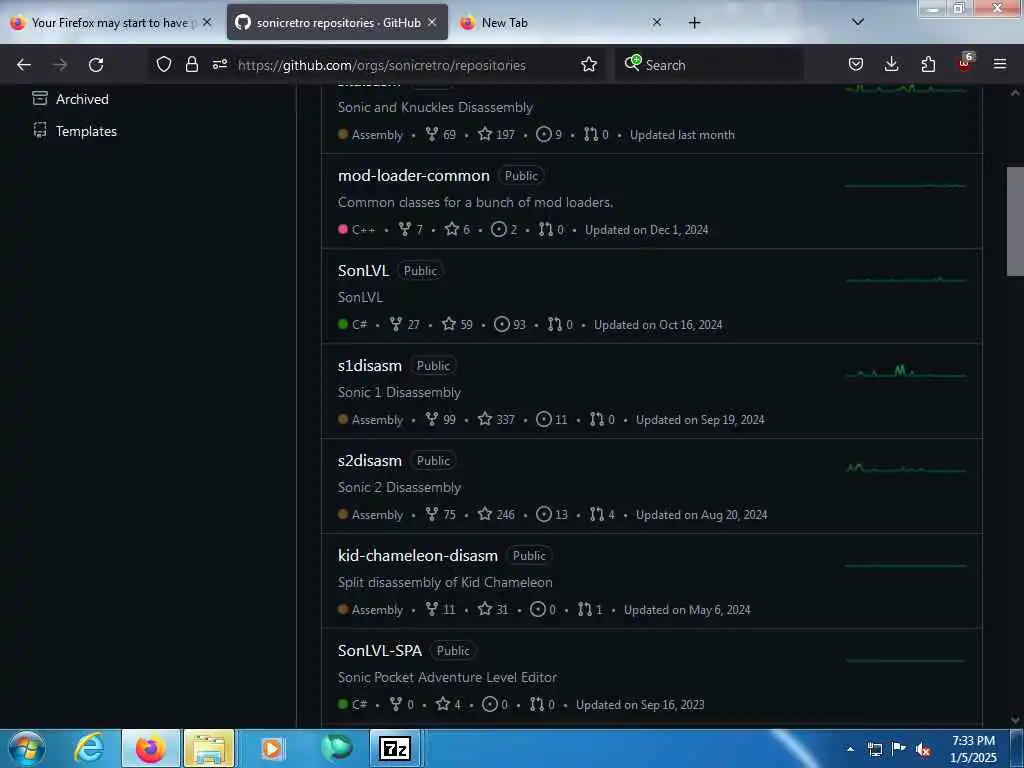
Task: Open the mod-loader-common repository
Action: pyautogui.click(x=413, y=176)
